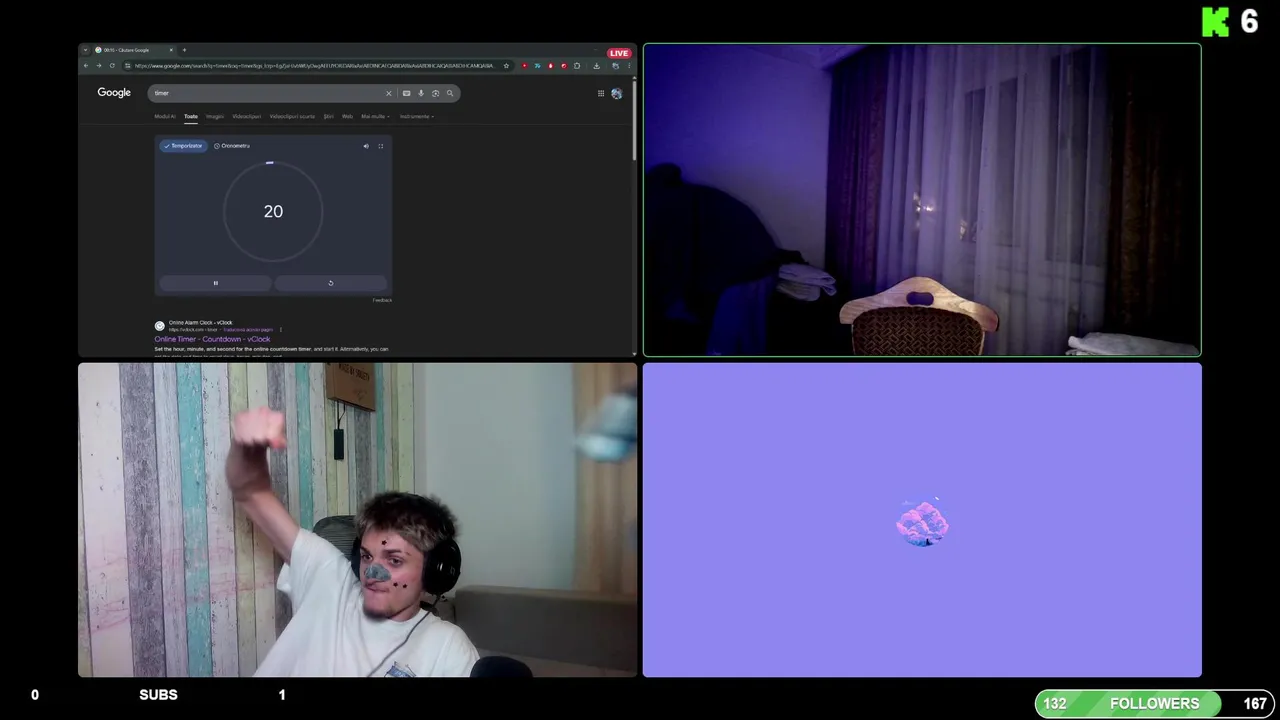Open the browser downloads icon
Viewport: 1280px width, 720px height.
(x=596, y=66)
